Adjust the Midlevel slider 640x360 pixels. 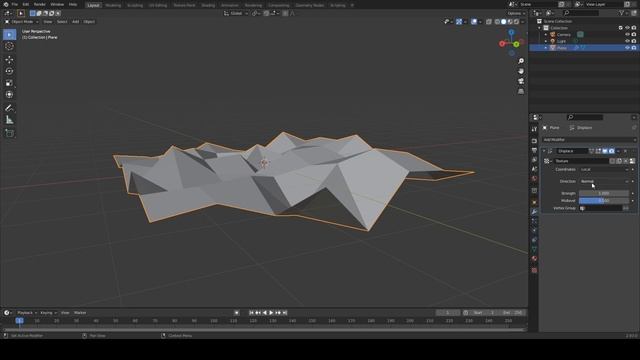coord(604,201)
